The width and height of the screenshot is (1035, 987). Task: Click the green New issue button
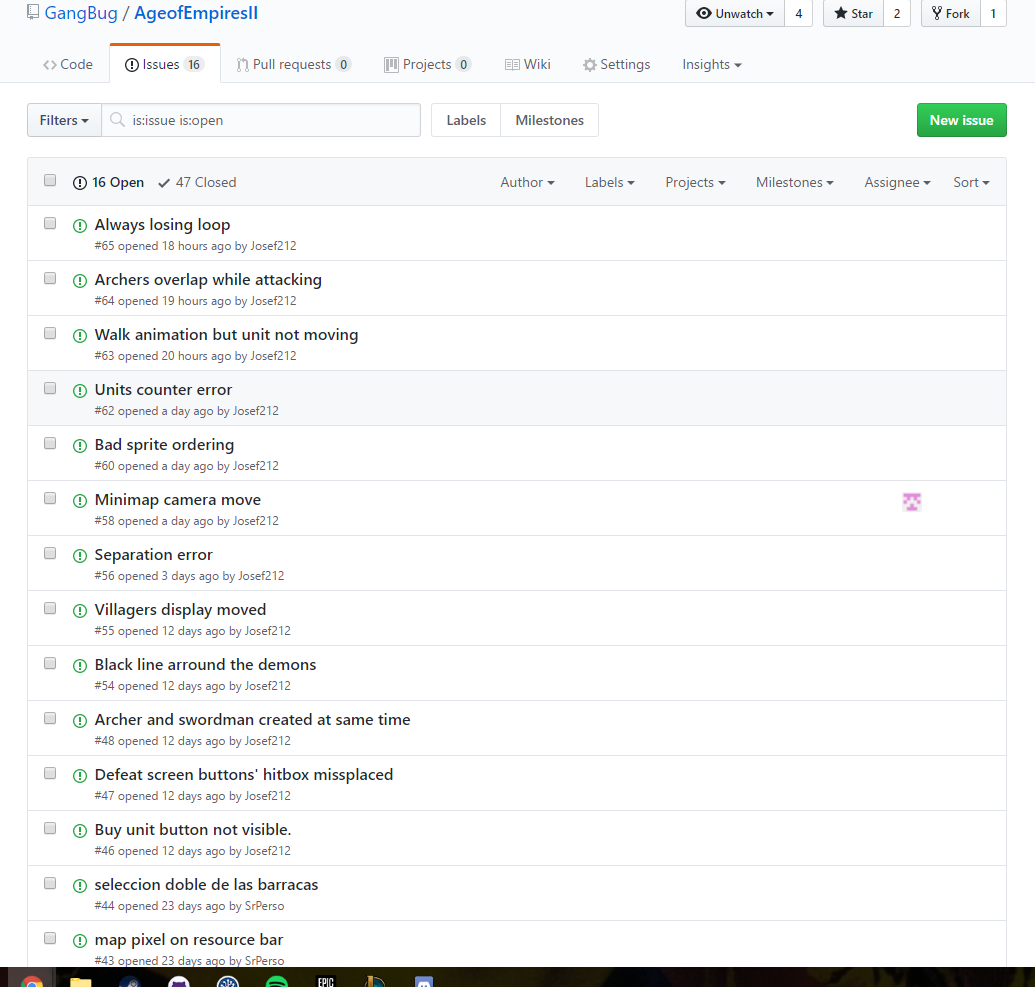pos(961,120)
